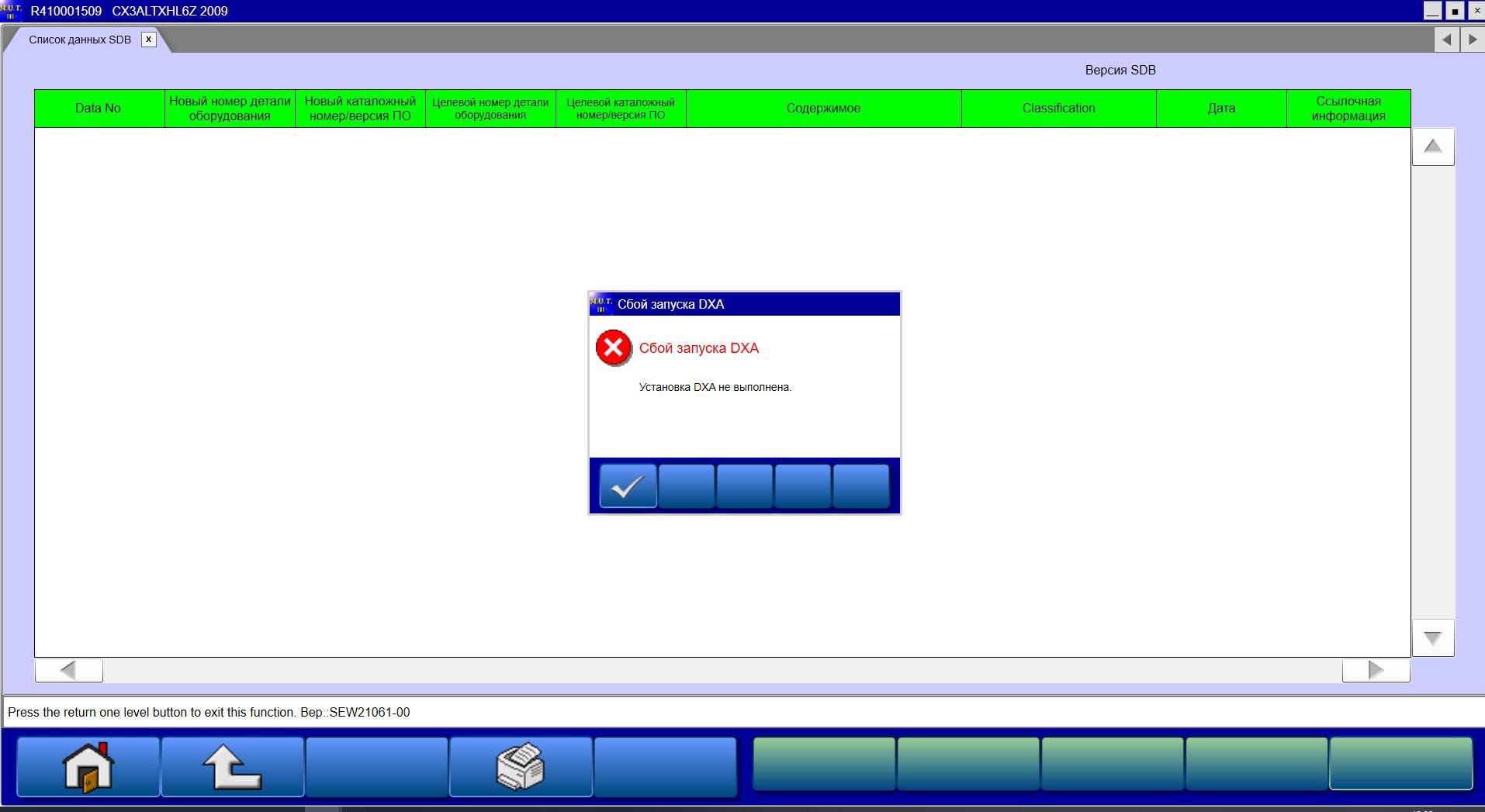Click the 'Содержимое' column header

point(823,109)
